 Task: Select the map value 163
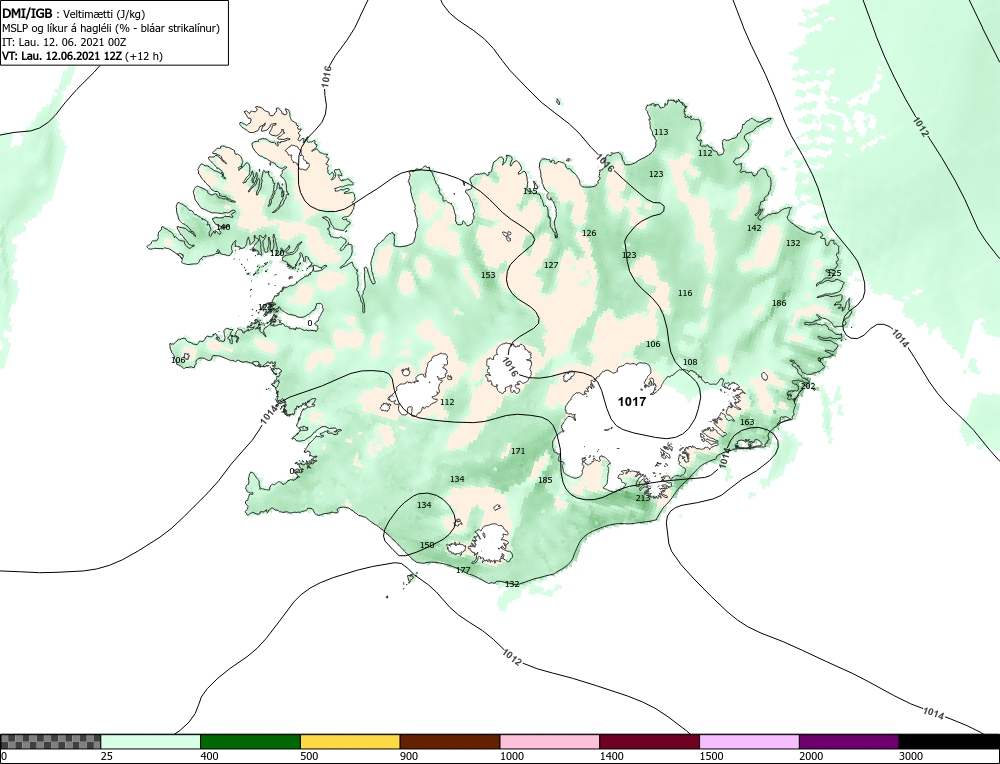point(747,422)
